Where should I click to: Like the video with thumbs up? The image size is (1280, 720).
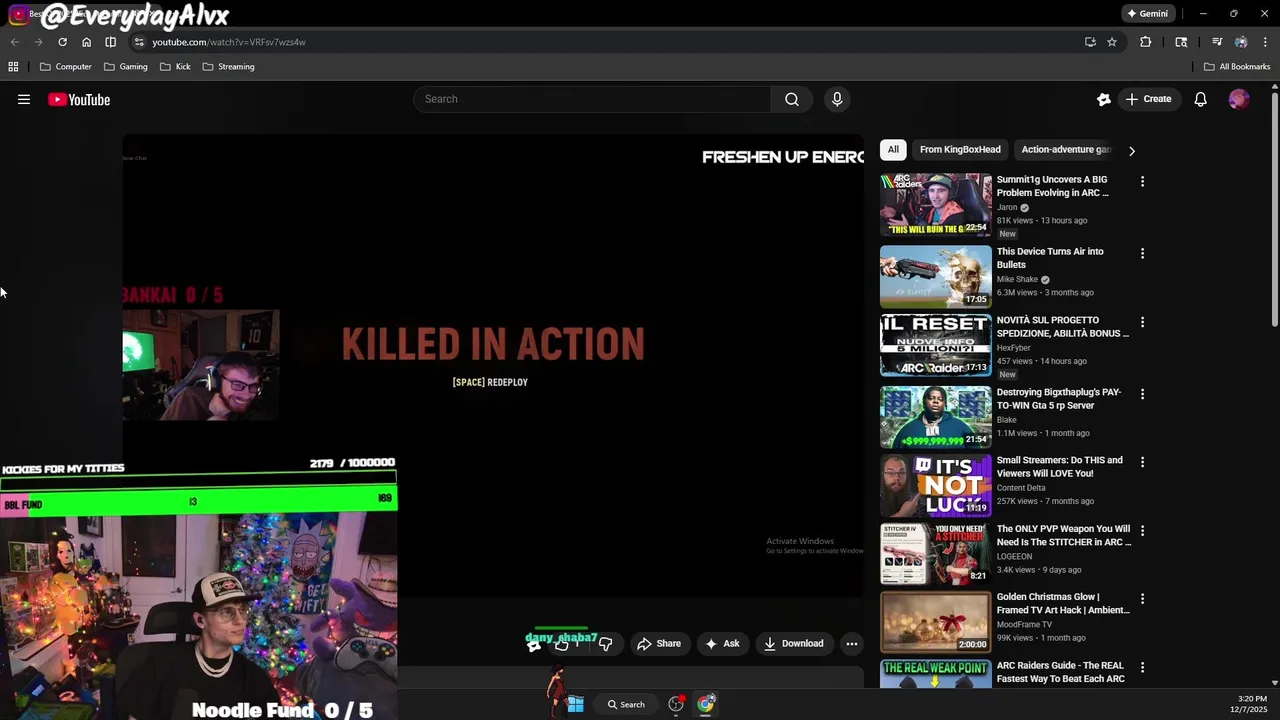pyautogui.click(x=562, y=644)
